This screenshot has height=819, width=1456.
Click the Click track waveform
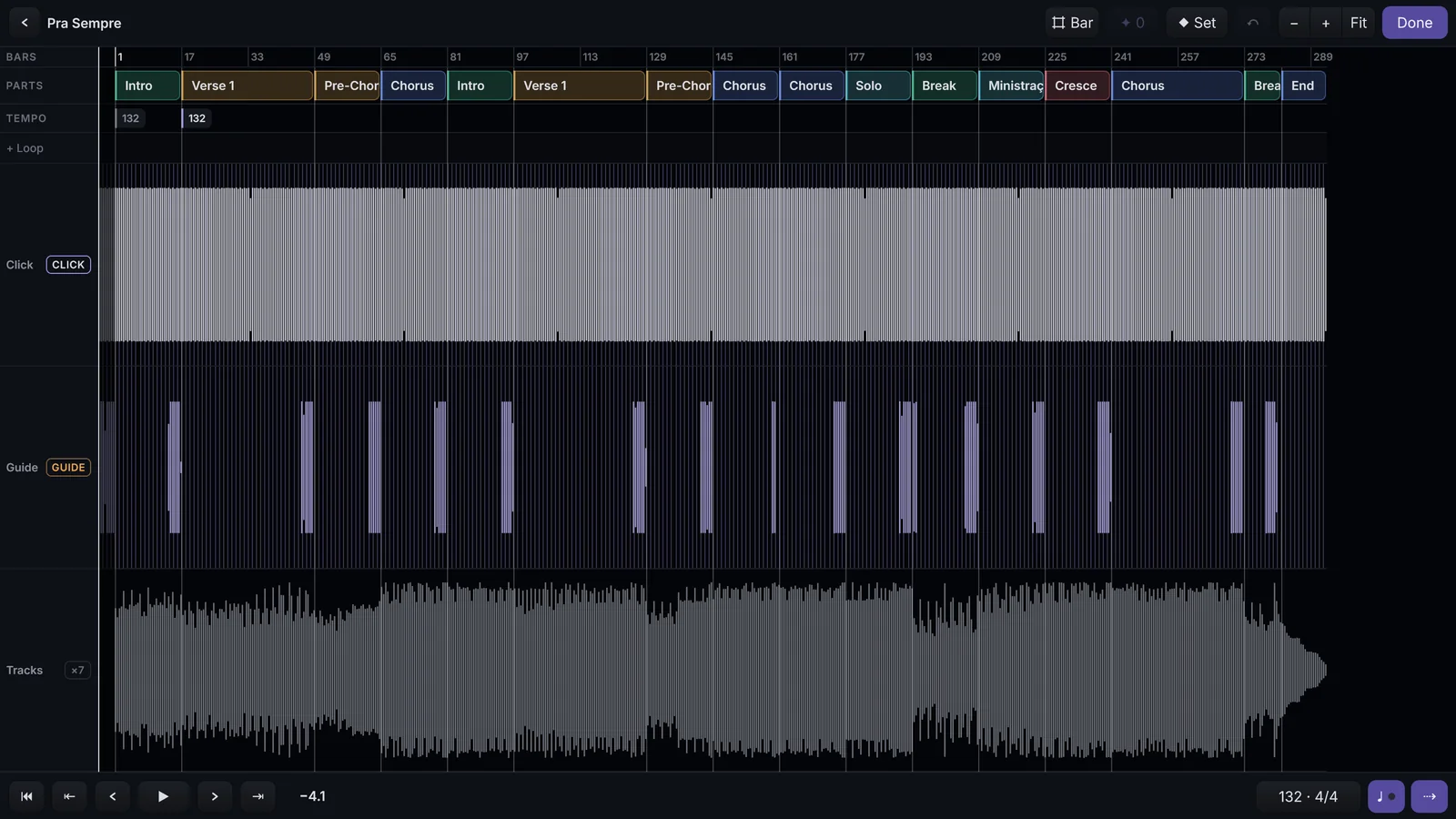tap(713, 265)
